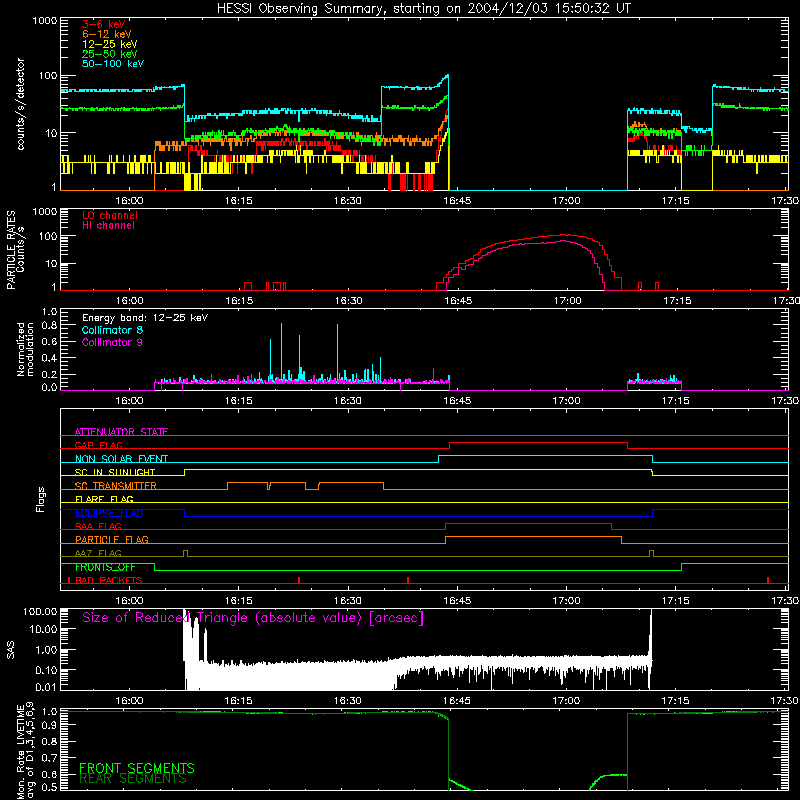Click the SC_IN_SUNLIGHT flag label
This screenshot has width=800, height=800.
coord(115,472)
